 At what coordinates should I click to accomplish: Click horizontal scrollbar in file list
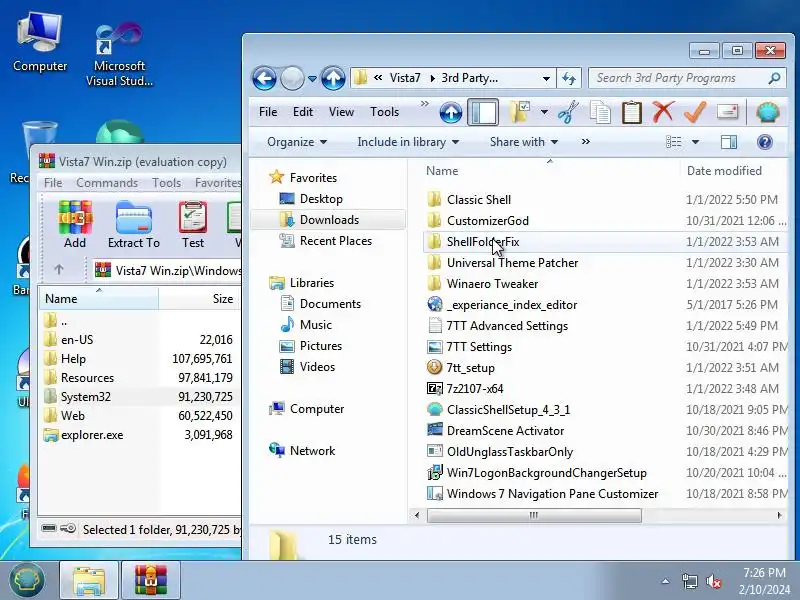click(x=534, y=515)
